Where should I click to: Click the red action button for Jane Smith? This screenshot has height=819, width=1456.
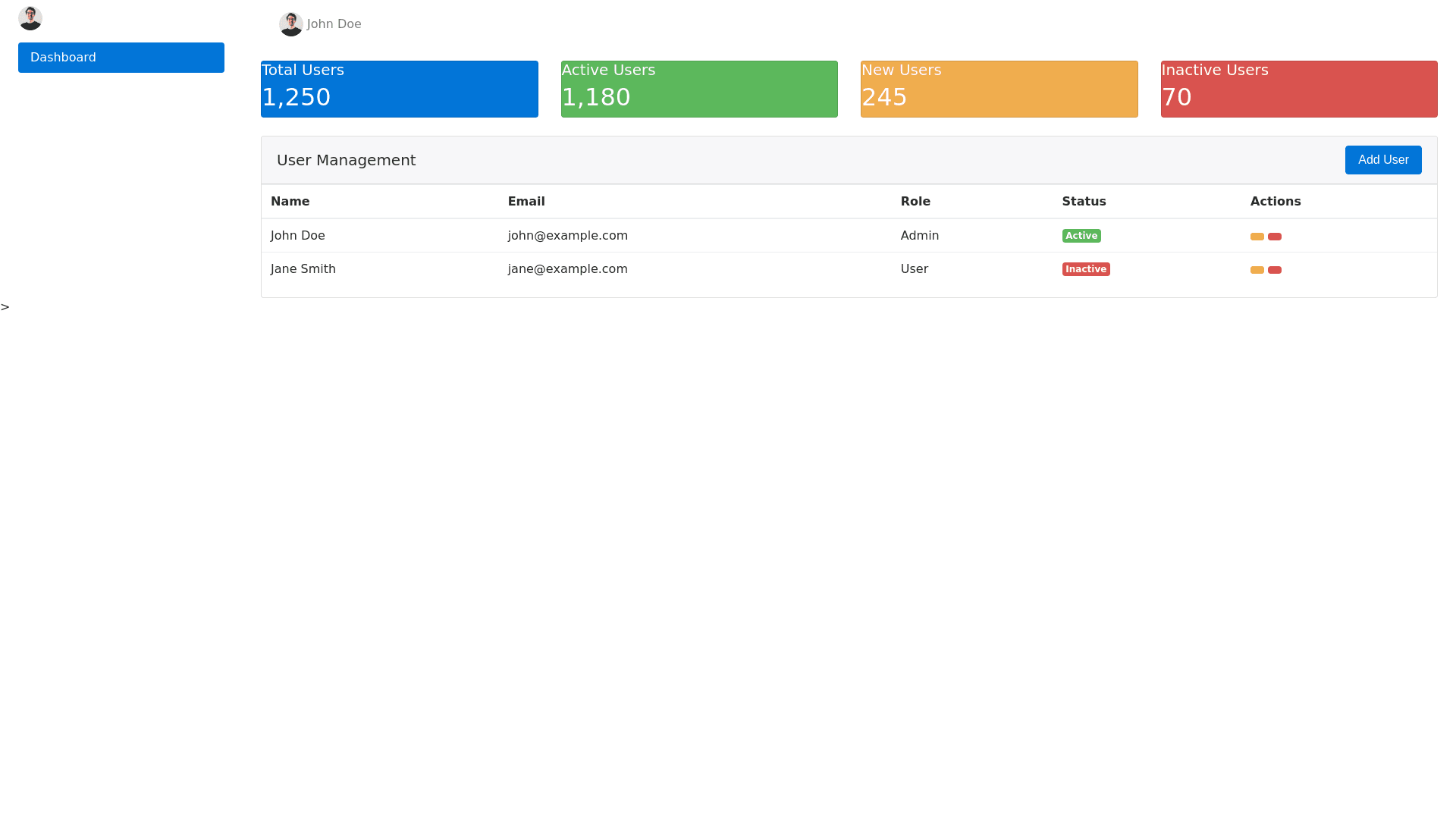(1275, 270)
